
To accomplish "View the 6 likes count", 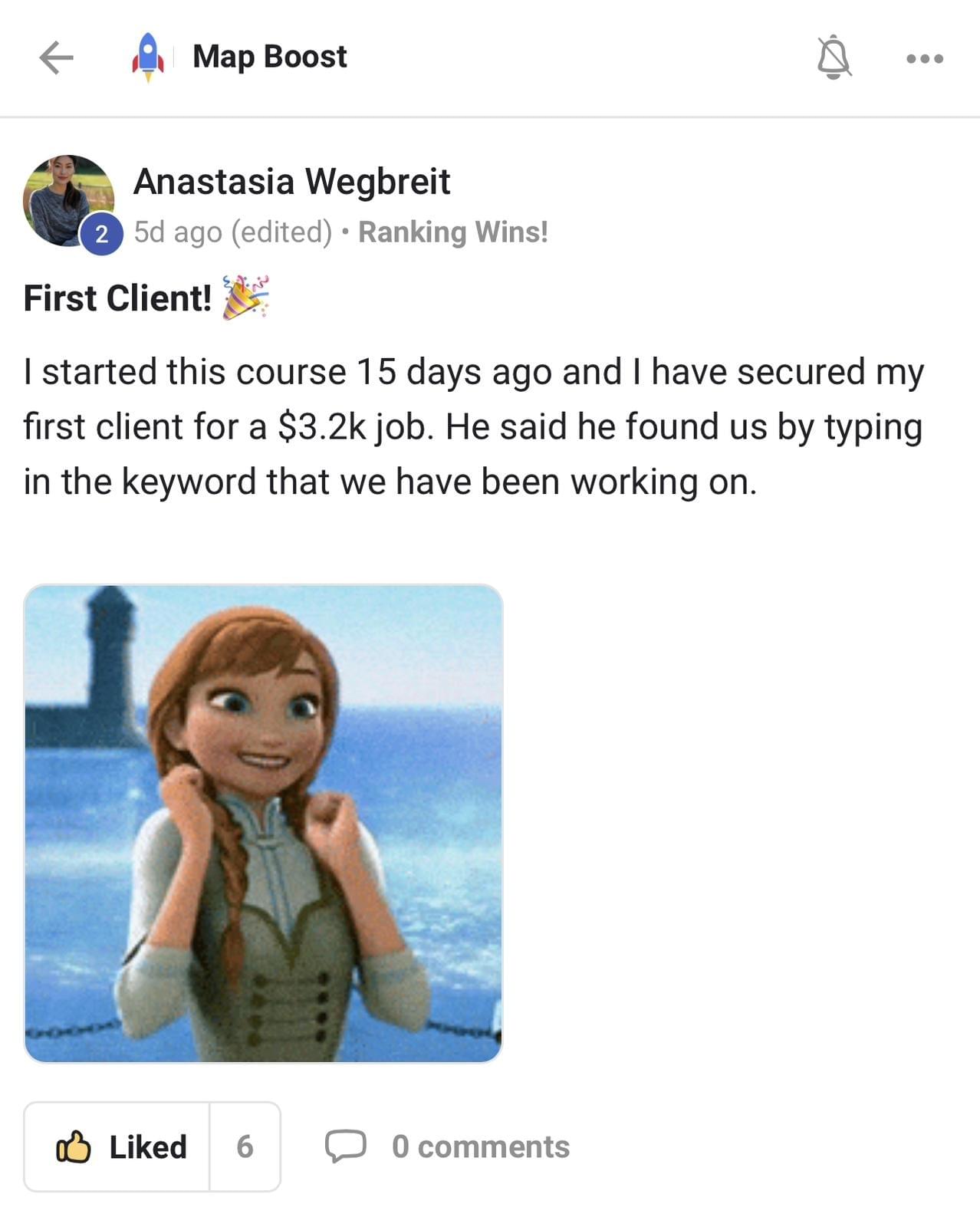I will click(x=245, y=1147).
